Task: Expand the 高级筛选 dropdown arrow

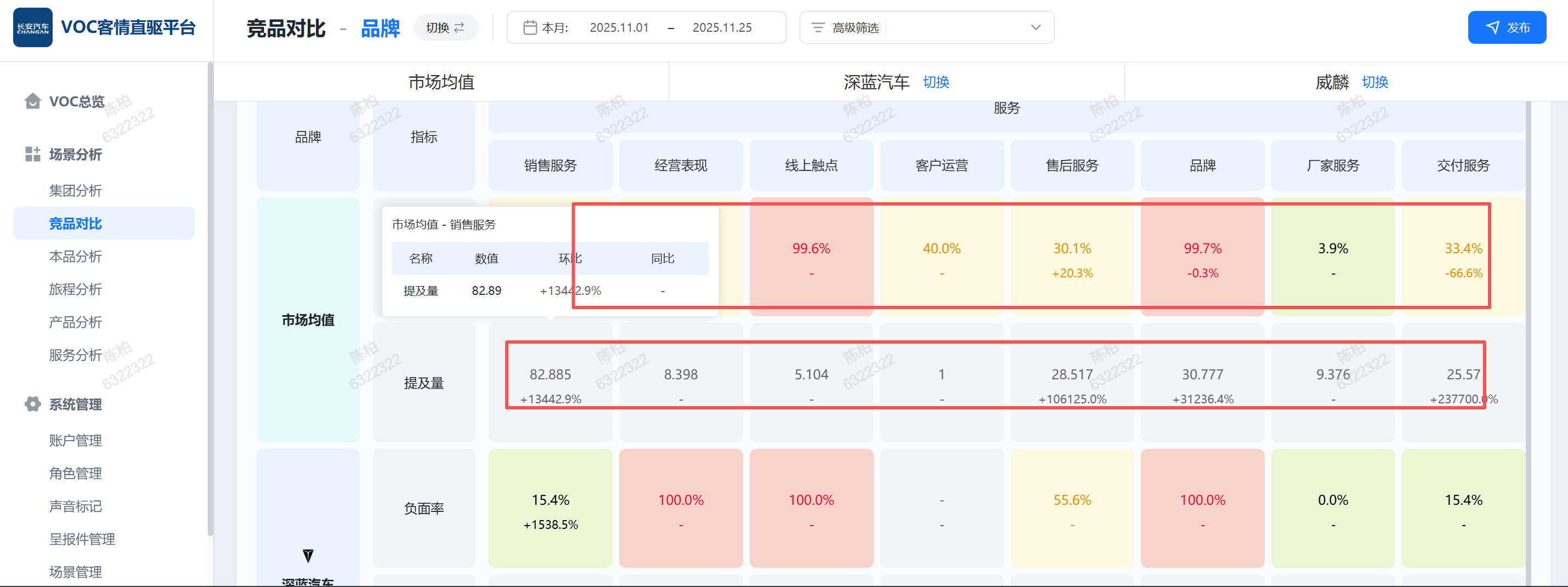Action: point(1035,27)
